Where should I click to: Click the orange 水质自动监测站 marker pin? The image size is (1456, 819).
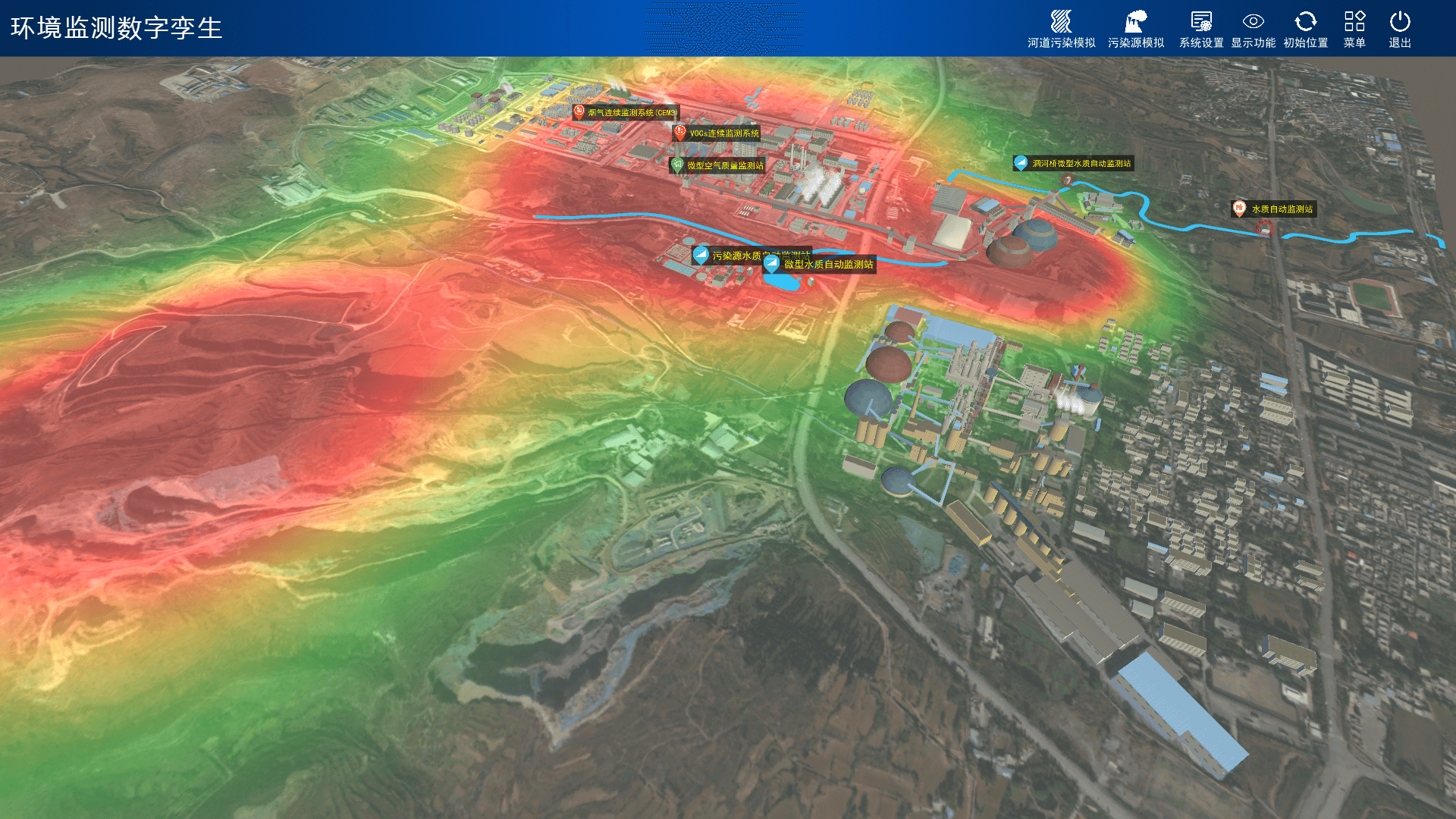click(1239, 208)
